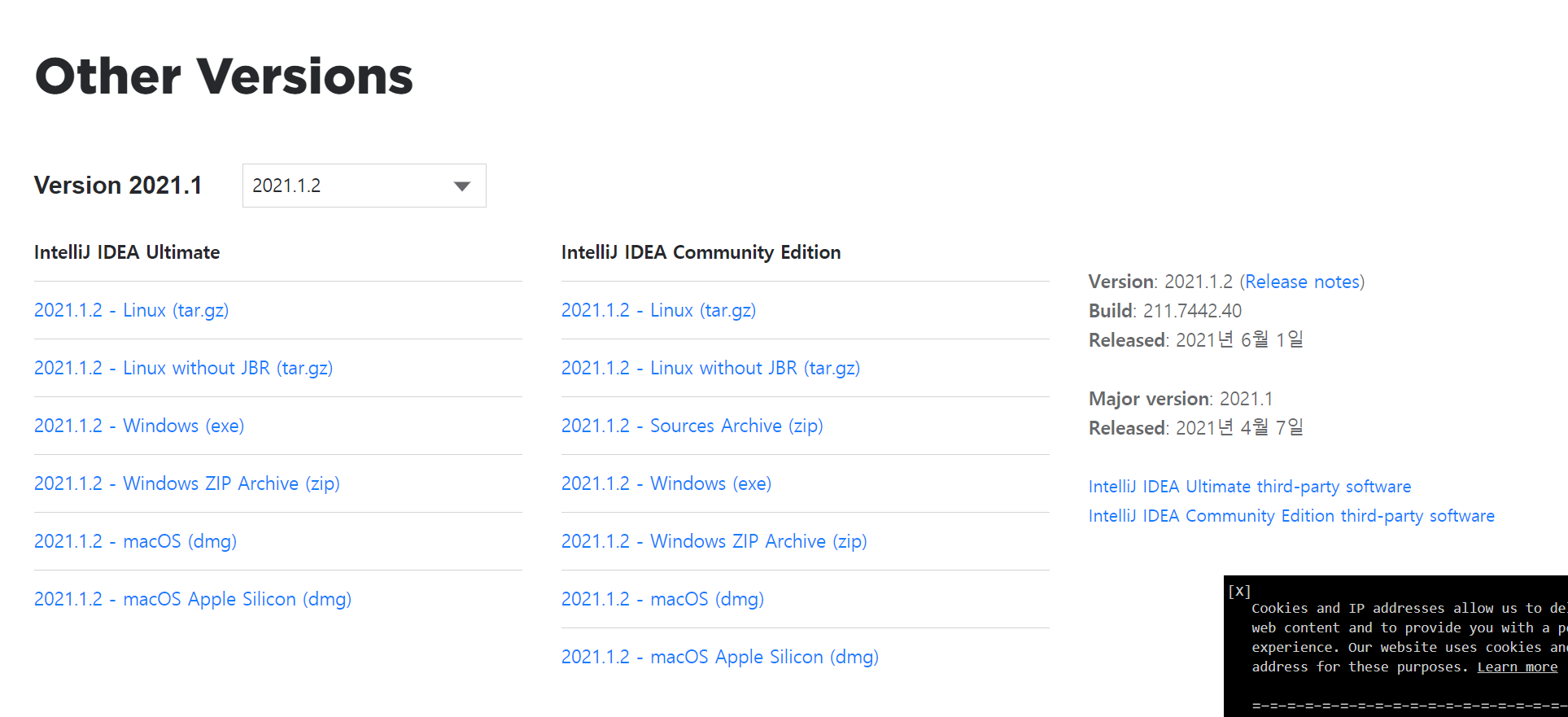Click the Build 211.7442.40 text
The image size is (1568, 717).
click(1165, 311)
